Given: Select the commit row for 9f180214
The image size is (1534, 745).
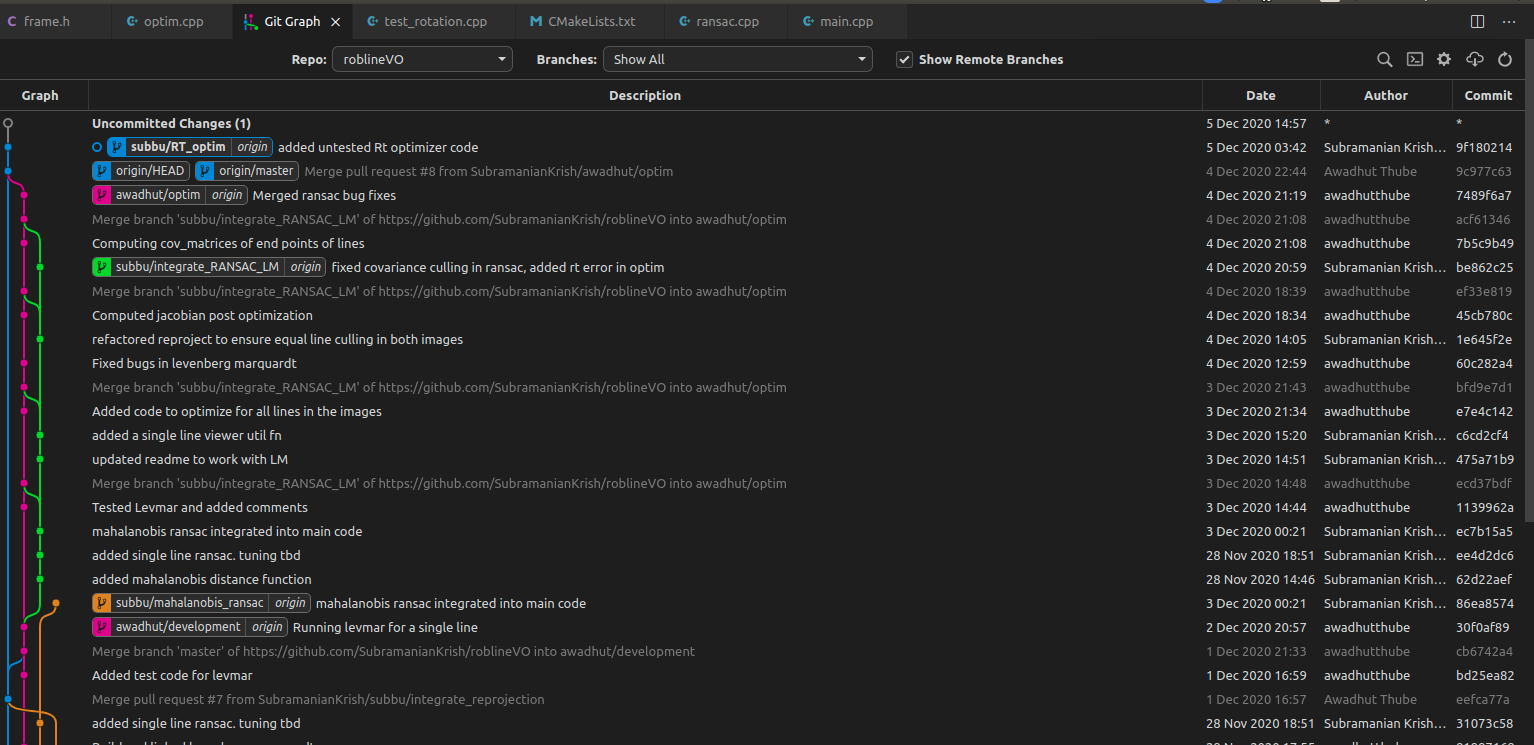Looking at the screenshot, I should click(x=700, y=146).
